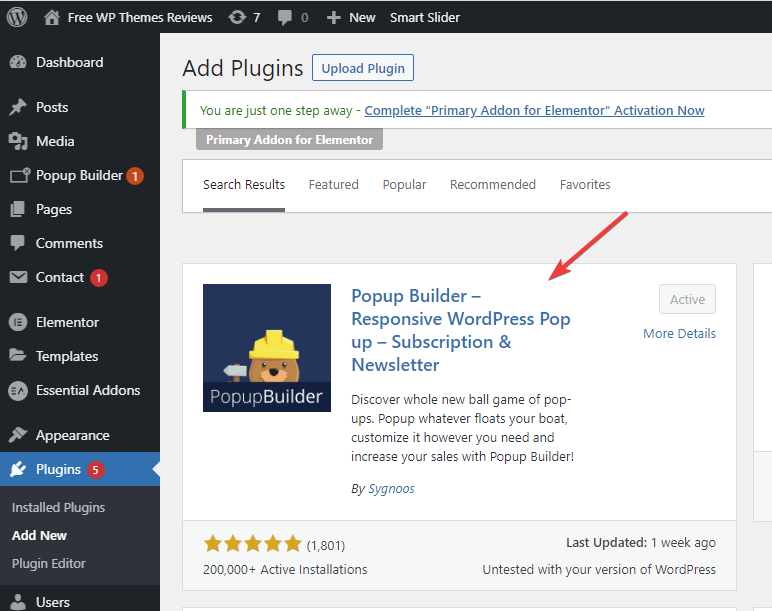
Task: Click the Dashboard gauge icon in the sidebar
Action: tap(18, 62)
